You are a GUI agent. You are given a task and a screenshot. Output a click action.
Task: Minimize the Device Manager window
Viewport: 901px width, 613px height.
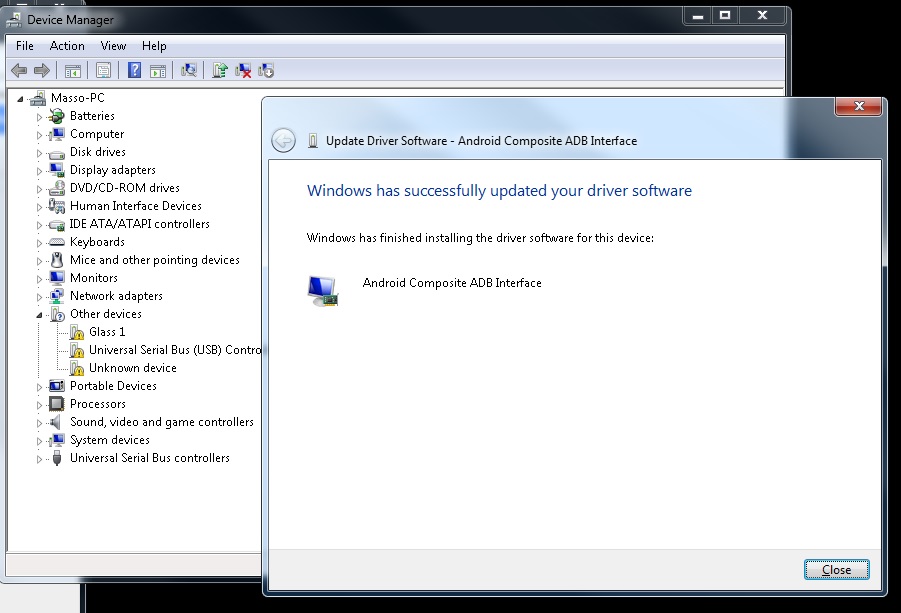point(698,16)
